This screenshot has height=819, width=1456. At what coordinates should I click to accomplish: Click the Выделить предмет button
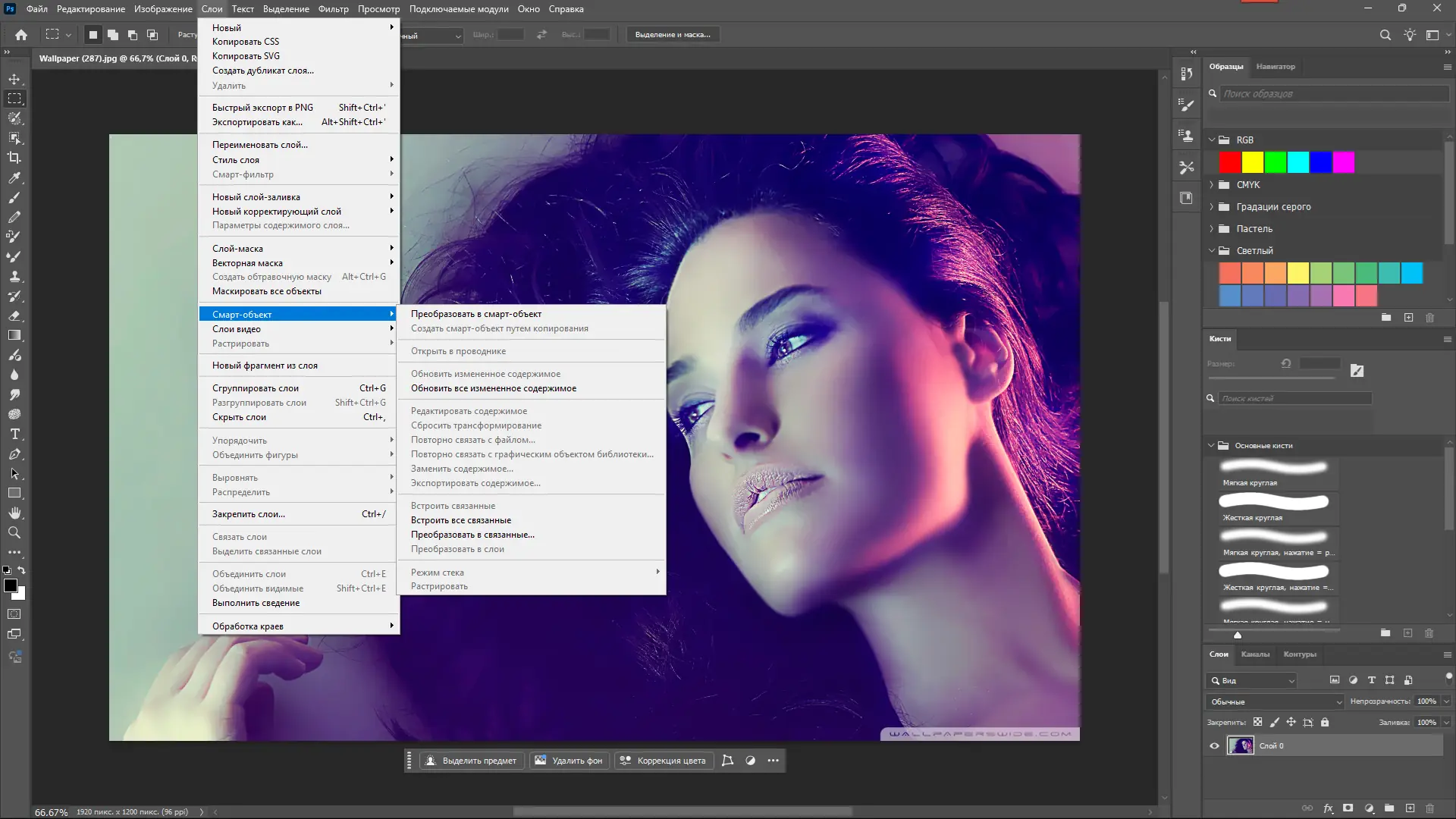[472, 761]
